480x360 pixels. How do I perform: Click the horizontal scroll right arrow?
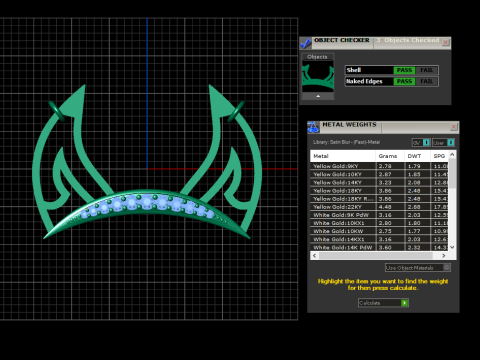[x=444, y=256]
